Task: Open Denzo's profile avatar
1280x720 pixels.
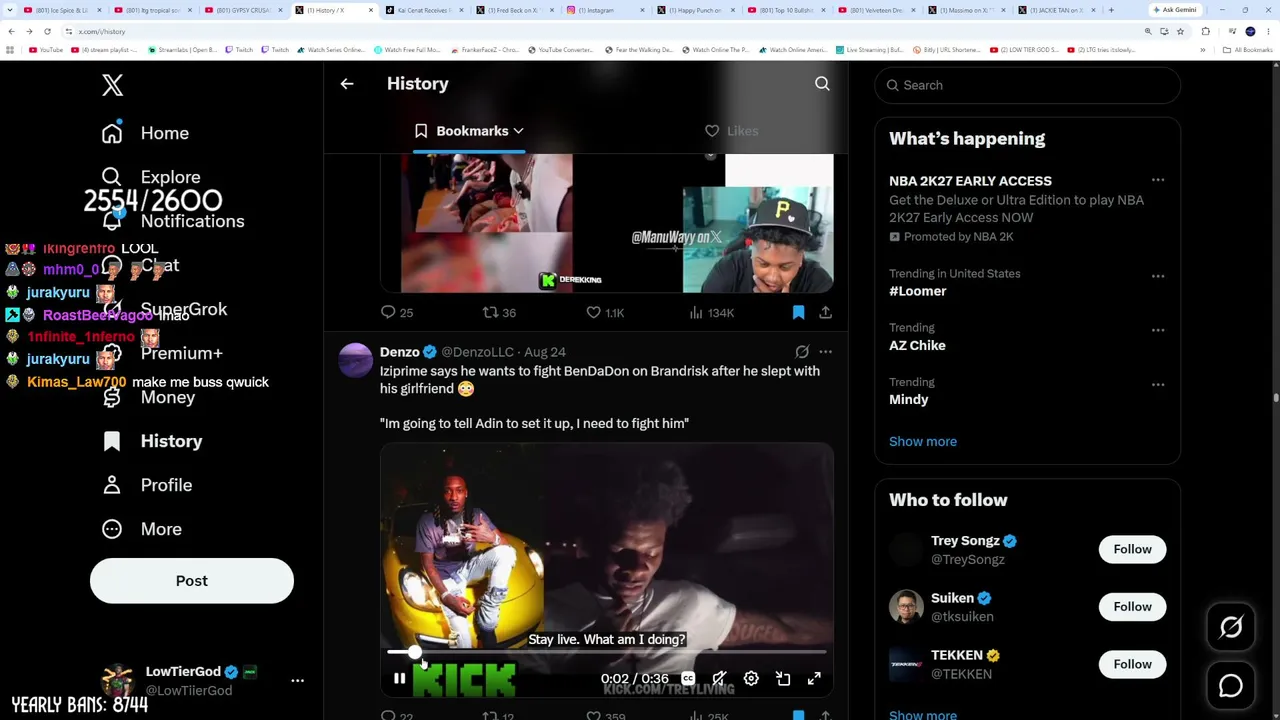Action: tap(355, 361)
